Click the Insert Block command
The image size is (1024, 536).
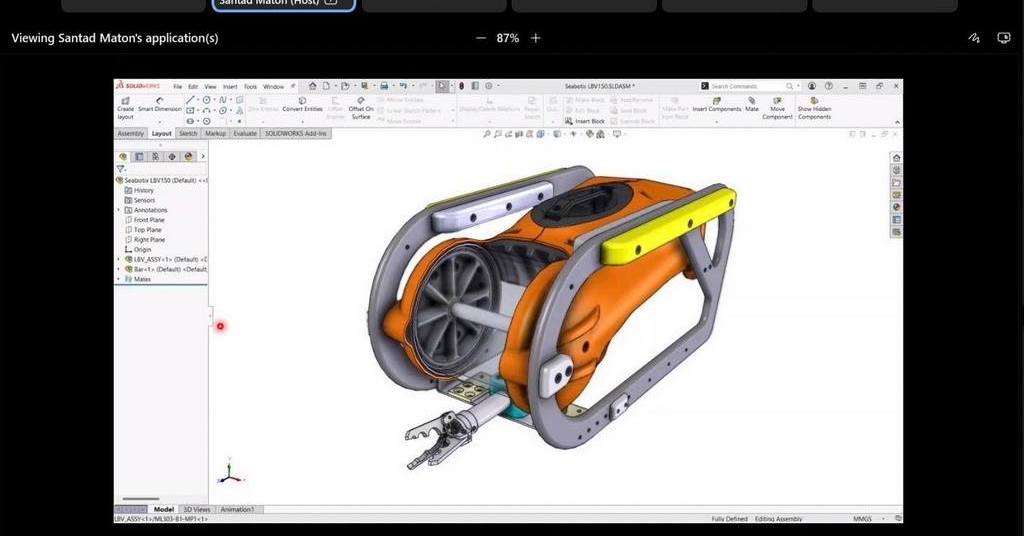585,121
